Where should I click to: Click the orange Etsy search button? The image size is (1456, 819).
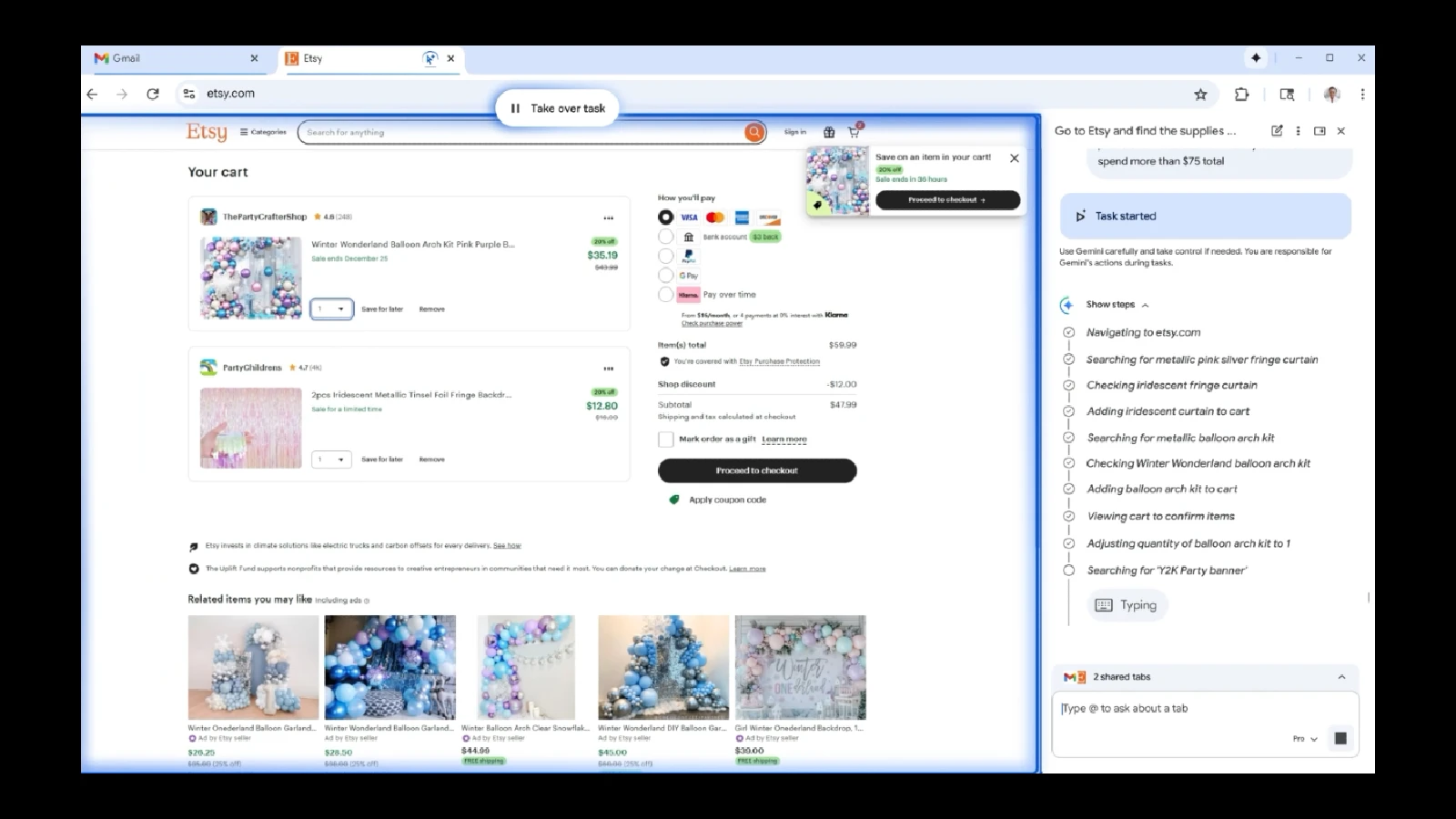coord(754,133)
